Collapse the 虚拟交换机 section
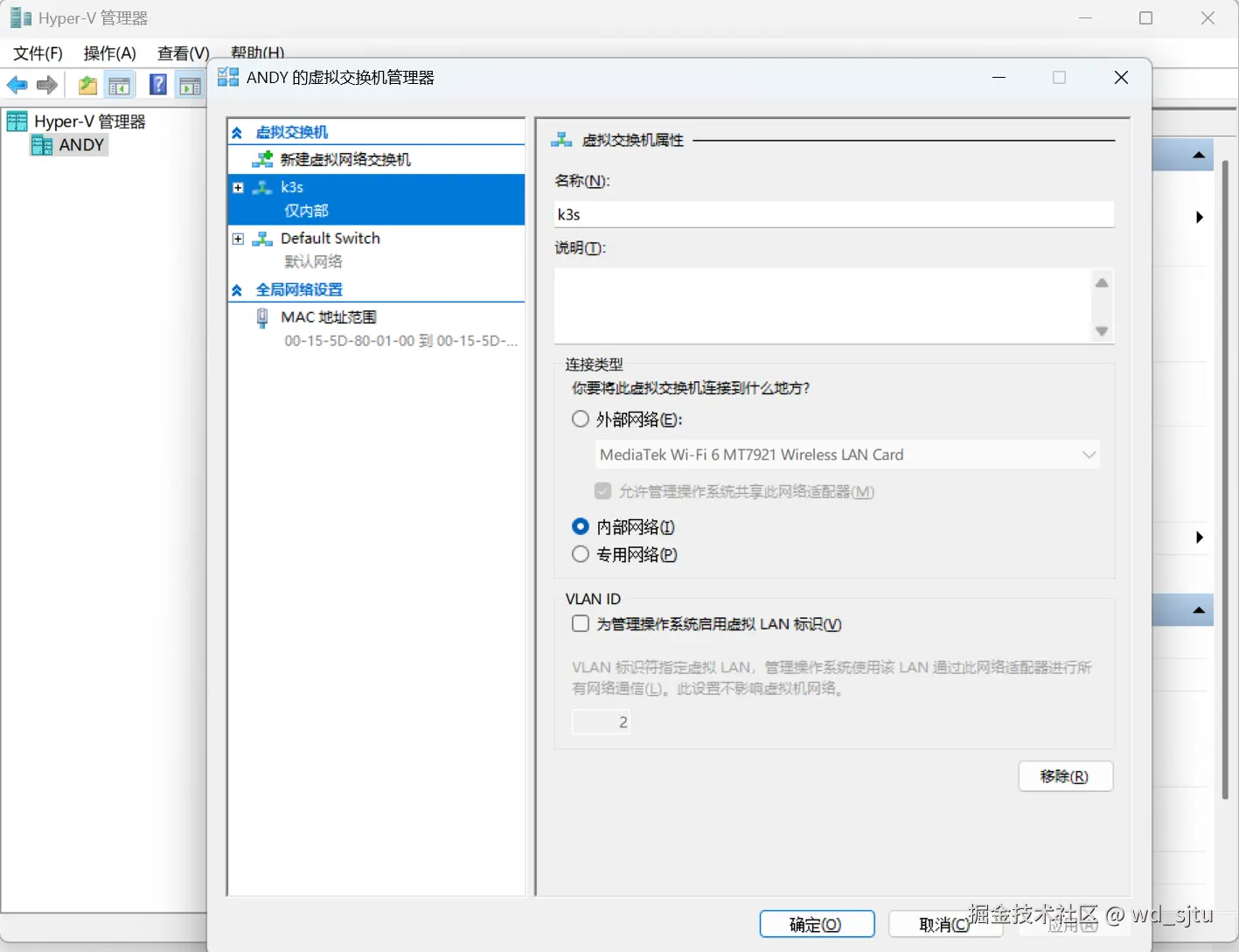1239x952 pixels. pos(237,133)
